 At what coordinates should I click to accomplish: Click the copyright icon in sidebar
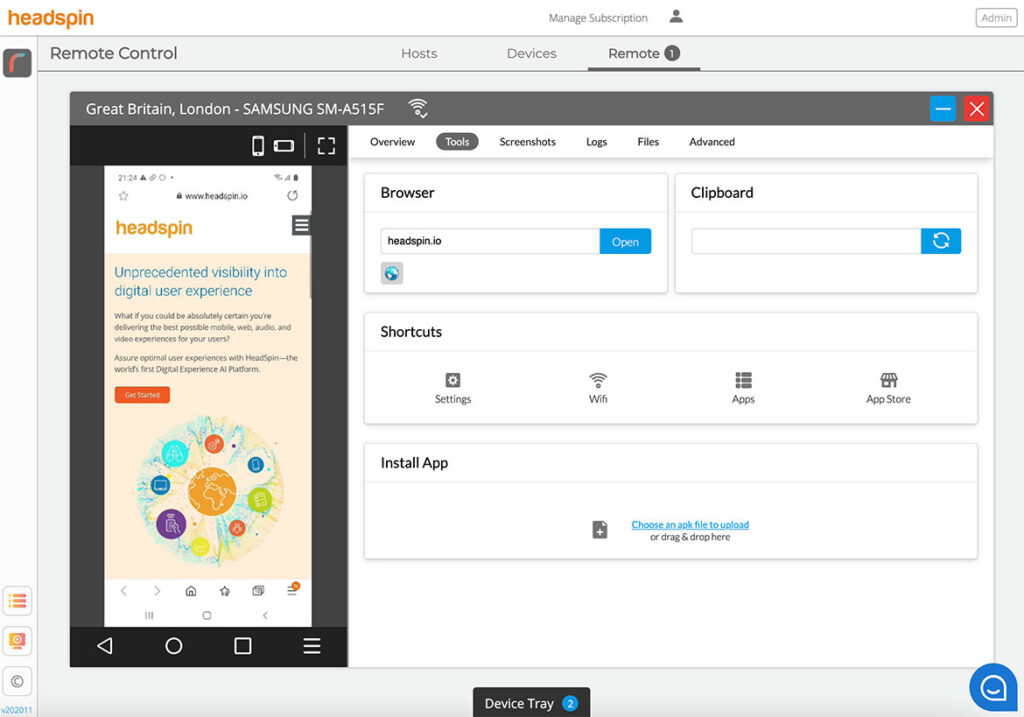click(18, 682)
